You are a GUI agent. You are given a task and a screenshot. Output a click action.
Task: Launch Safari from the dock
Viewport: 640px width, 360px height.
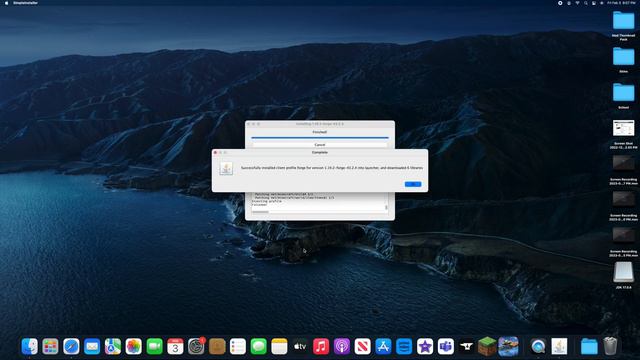tap(71, 347)
